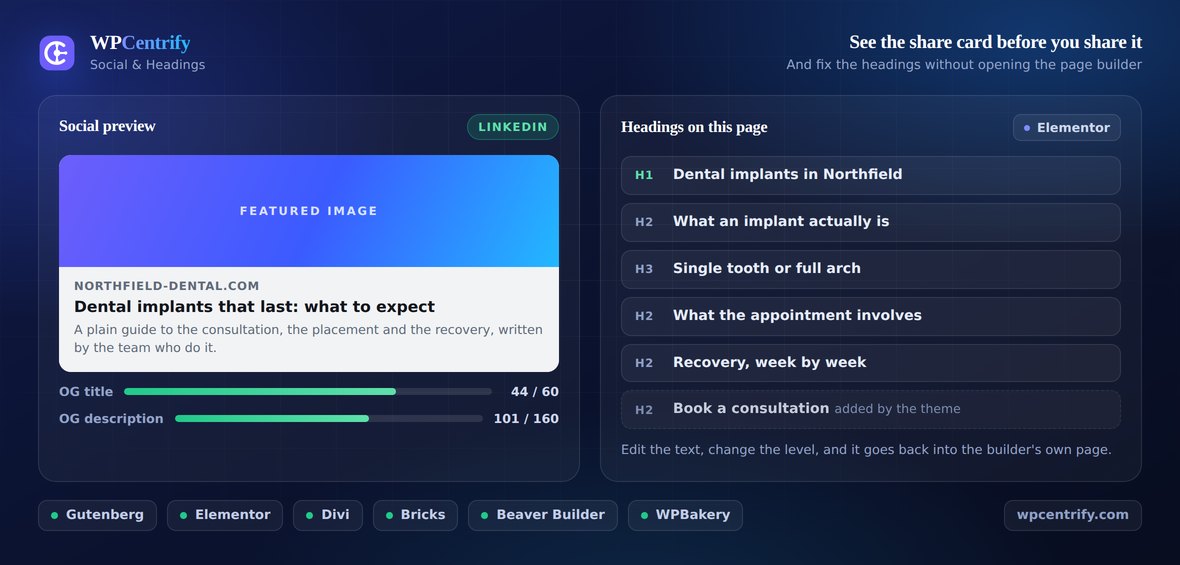Viewport: 1180px width, 565px height.
Task: Click the Beaver Builder chip
Action: point(543,515)
